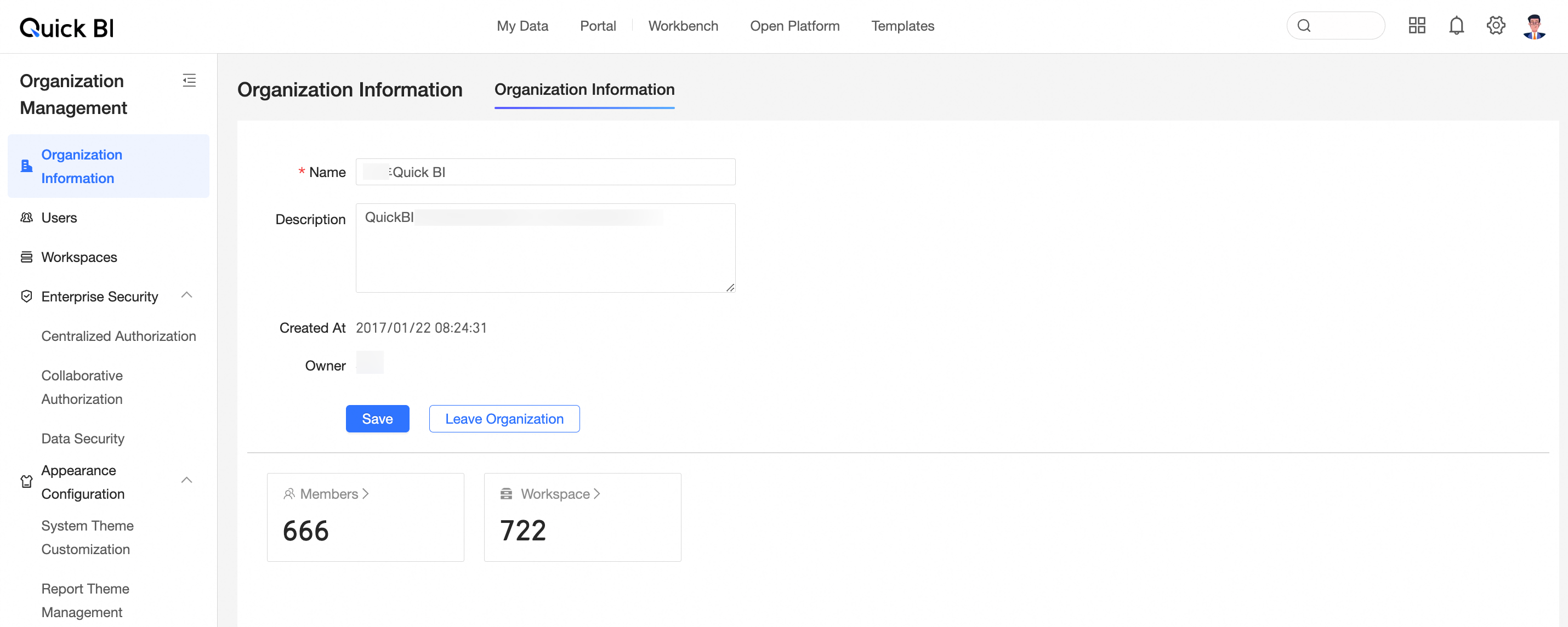
Task: Select Organization Information in sidebar
Action: [x=109, y=166]
